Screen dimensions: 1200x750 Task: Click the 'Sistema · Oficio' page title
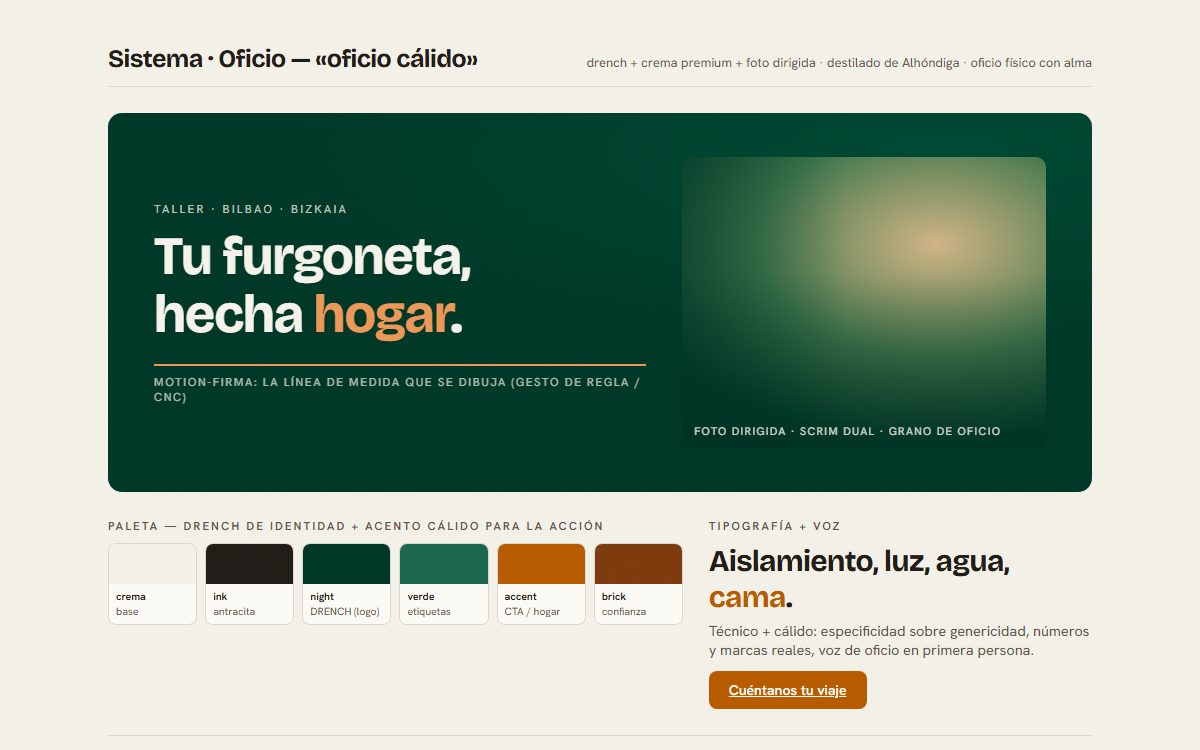(x=293, y=59)
